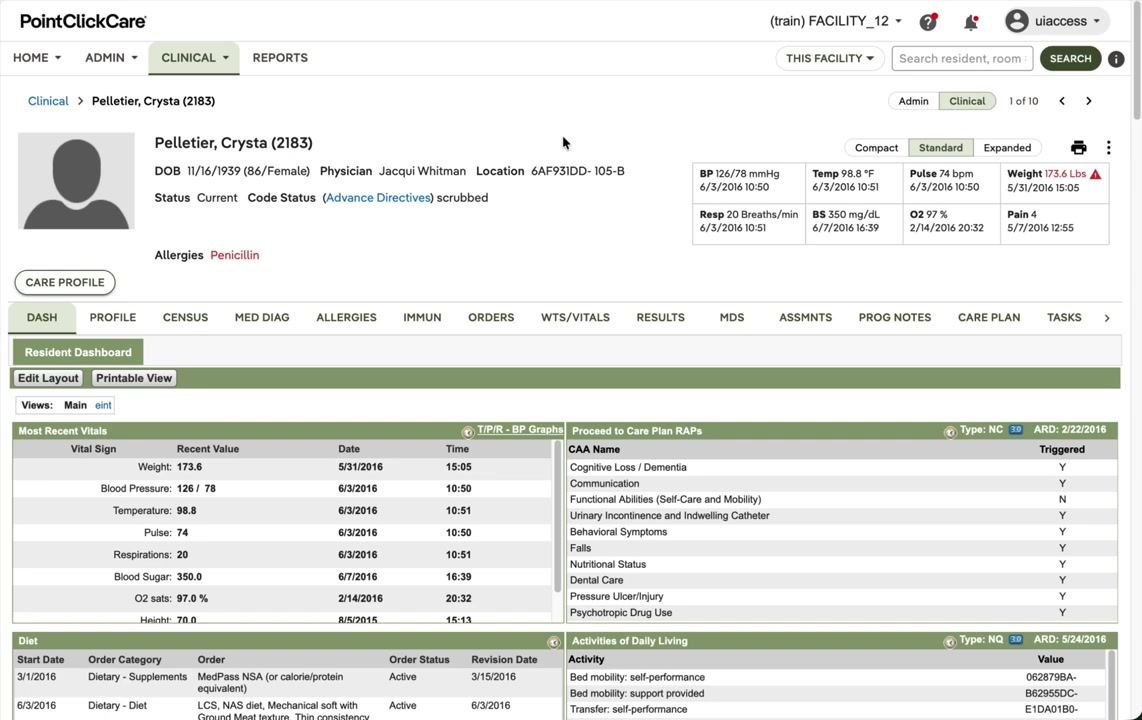Viewport: 1142px width, 720px height.
Task: Open the ASSMNTS tab
Action: click(x=806, y=318)
